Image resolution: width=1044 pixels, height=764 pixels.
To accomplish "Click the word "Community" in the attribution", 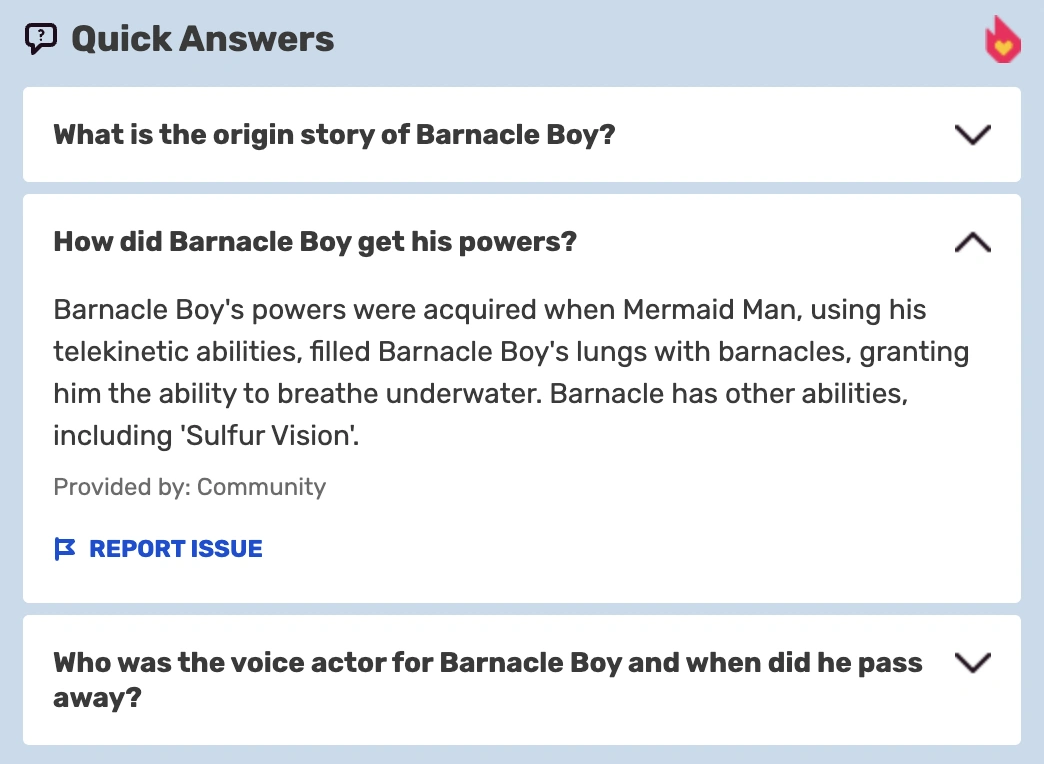I will click(x=262, y=487).
